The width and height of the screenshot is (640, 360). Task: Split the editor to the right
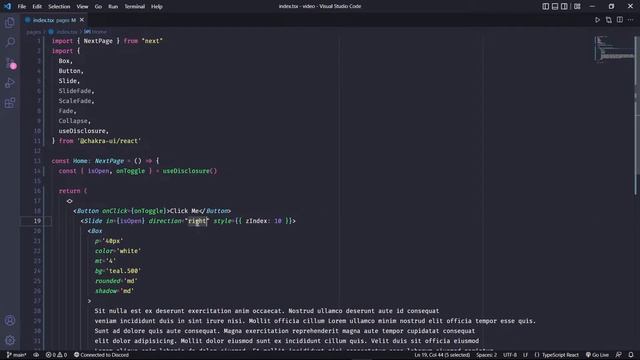(620, 20)
